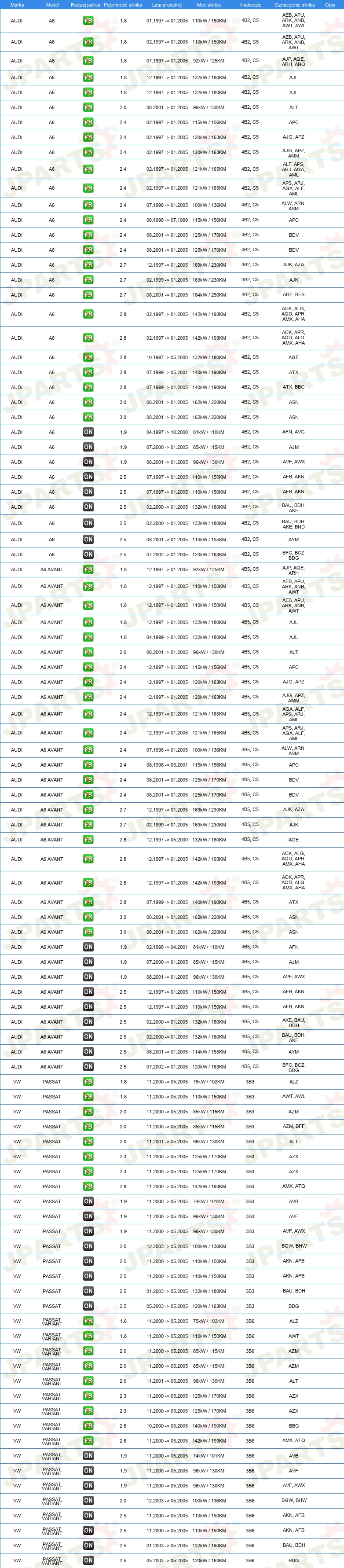Select the years cell '08.1998 -> 05.2001'

tap(167, 764)
